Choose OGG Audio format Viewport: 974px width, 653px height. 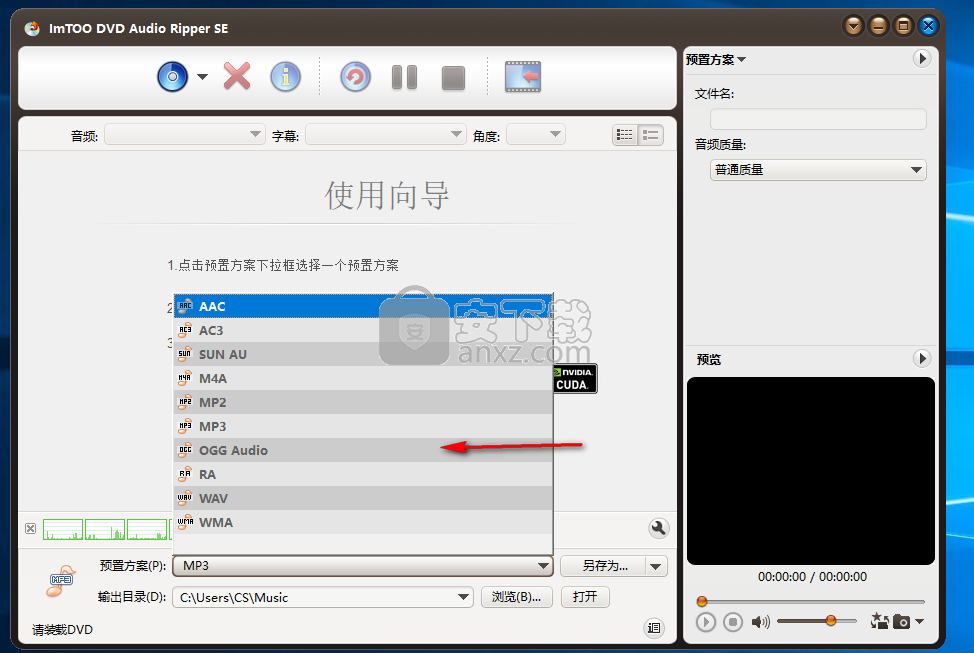click(363, 450)
